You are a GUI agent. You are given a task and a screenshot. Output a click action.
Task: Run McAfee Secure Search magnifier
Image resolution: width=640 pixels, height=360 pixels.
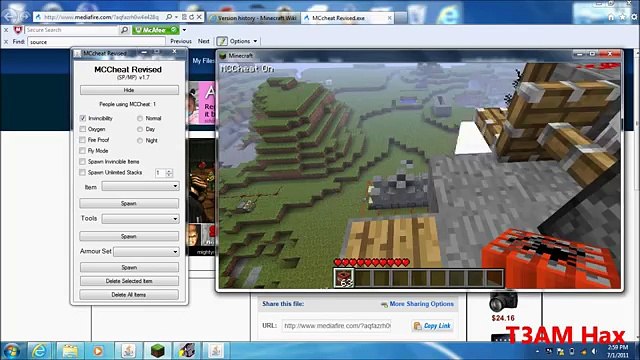[x=124, y=30]
